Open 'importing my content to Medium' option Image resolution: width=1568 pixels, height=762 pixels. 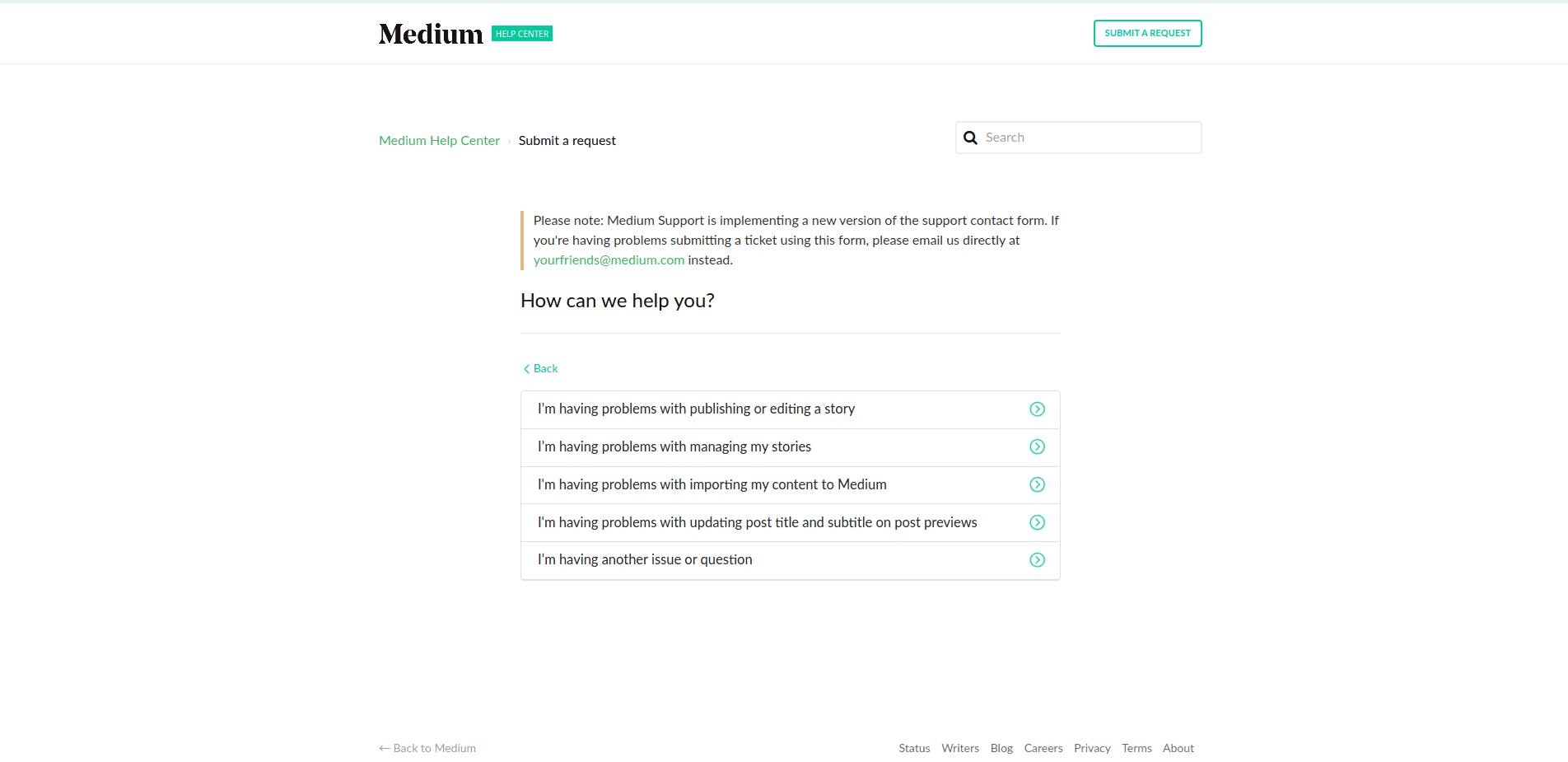tap(712, 484)
